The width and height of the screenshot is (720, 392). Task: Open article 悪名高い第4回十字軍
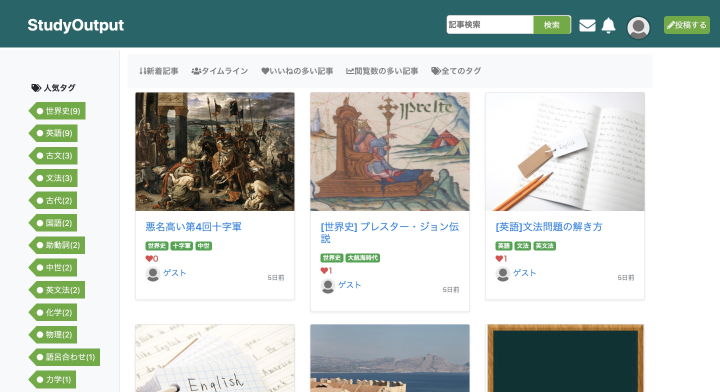[193, 227]
